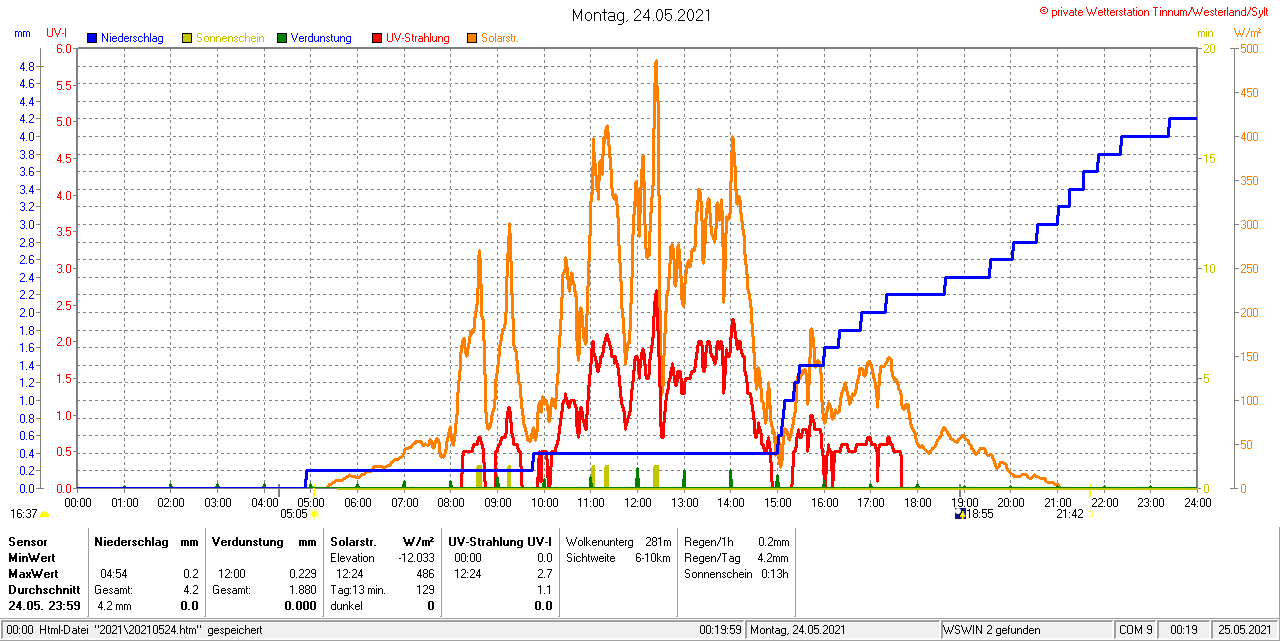Viewport: 1280px width, 641px height.
Task: Select the Niederschlag legend label
Action: [132, 38]
